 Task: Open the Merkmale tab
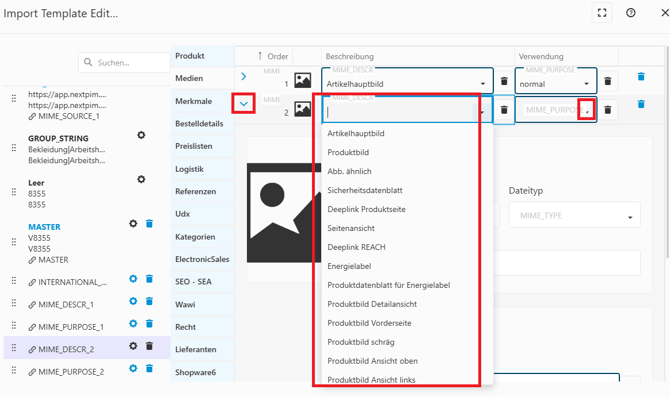(202, 101)
